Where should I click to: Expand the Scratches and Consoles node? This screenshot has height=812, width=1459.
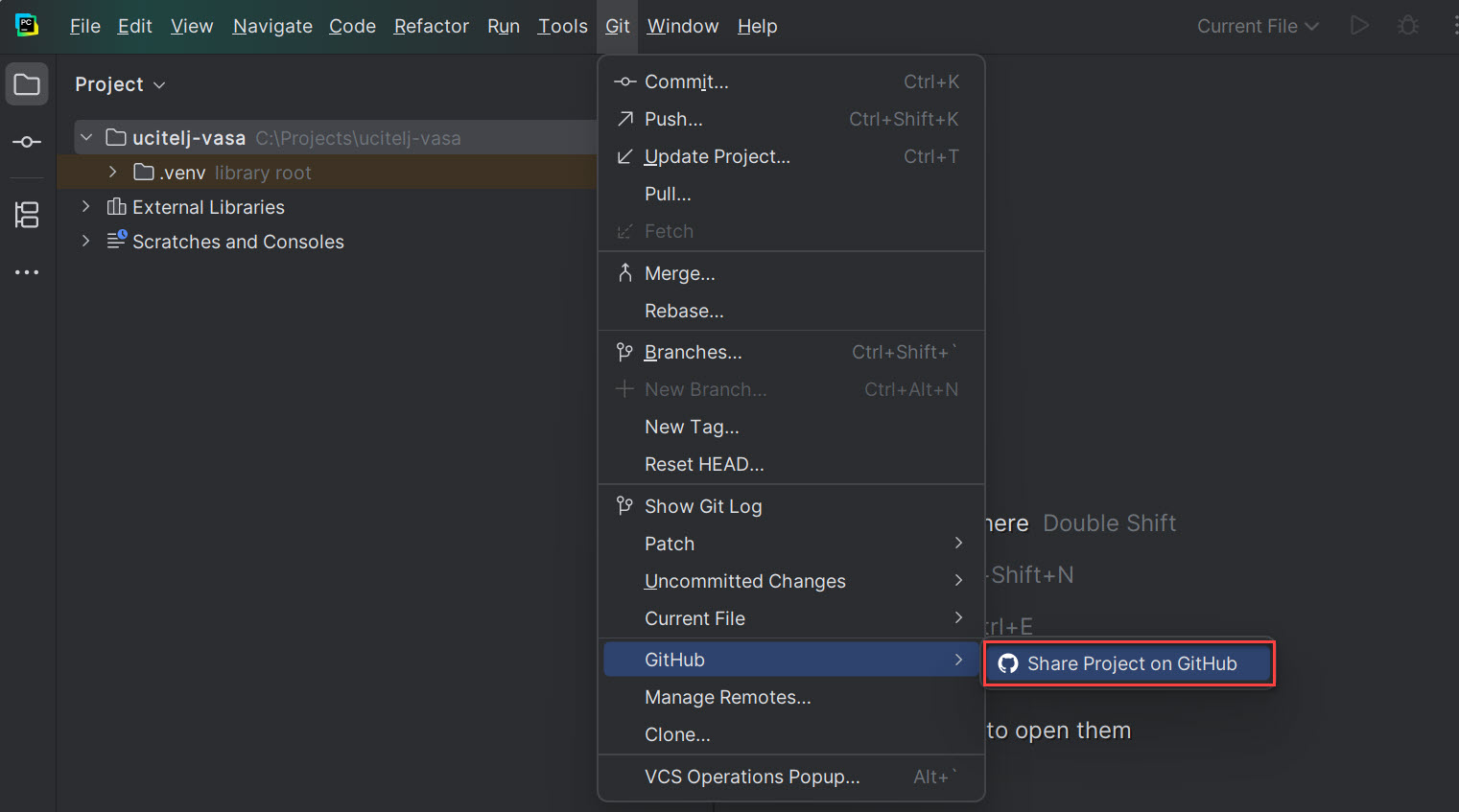click(85, 242)
